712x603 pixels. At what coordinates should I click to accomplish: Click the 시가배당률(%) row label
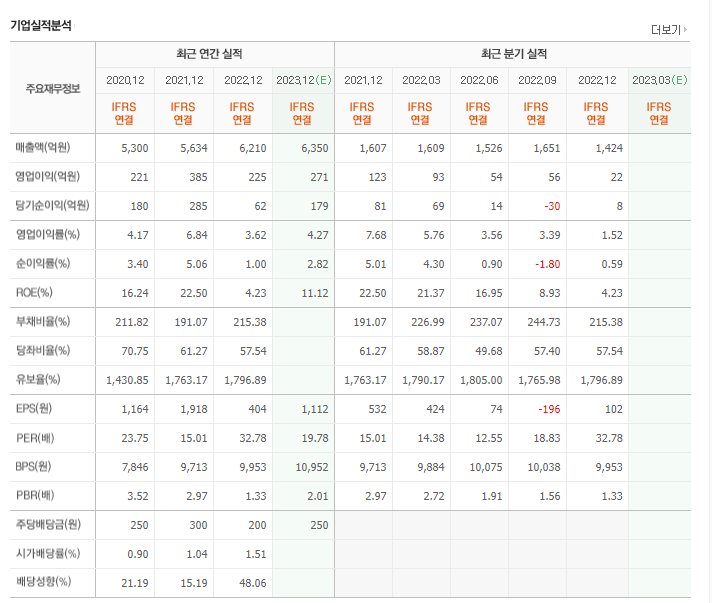(48, 554)
